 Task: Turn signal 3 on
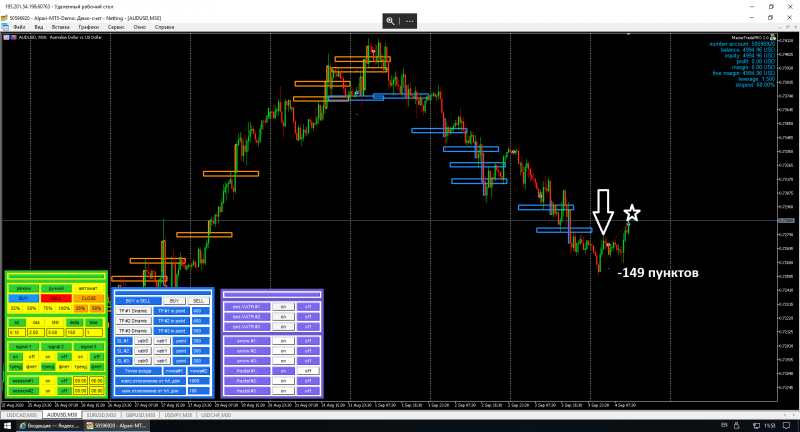point(80,357)
